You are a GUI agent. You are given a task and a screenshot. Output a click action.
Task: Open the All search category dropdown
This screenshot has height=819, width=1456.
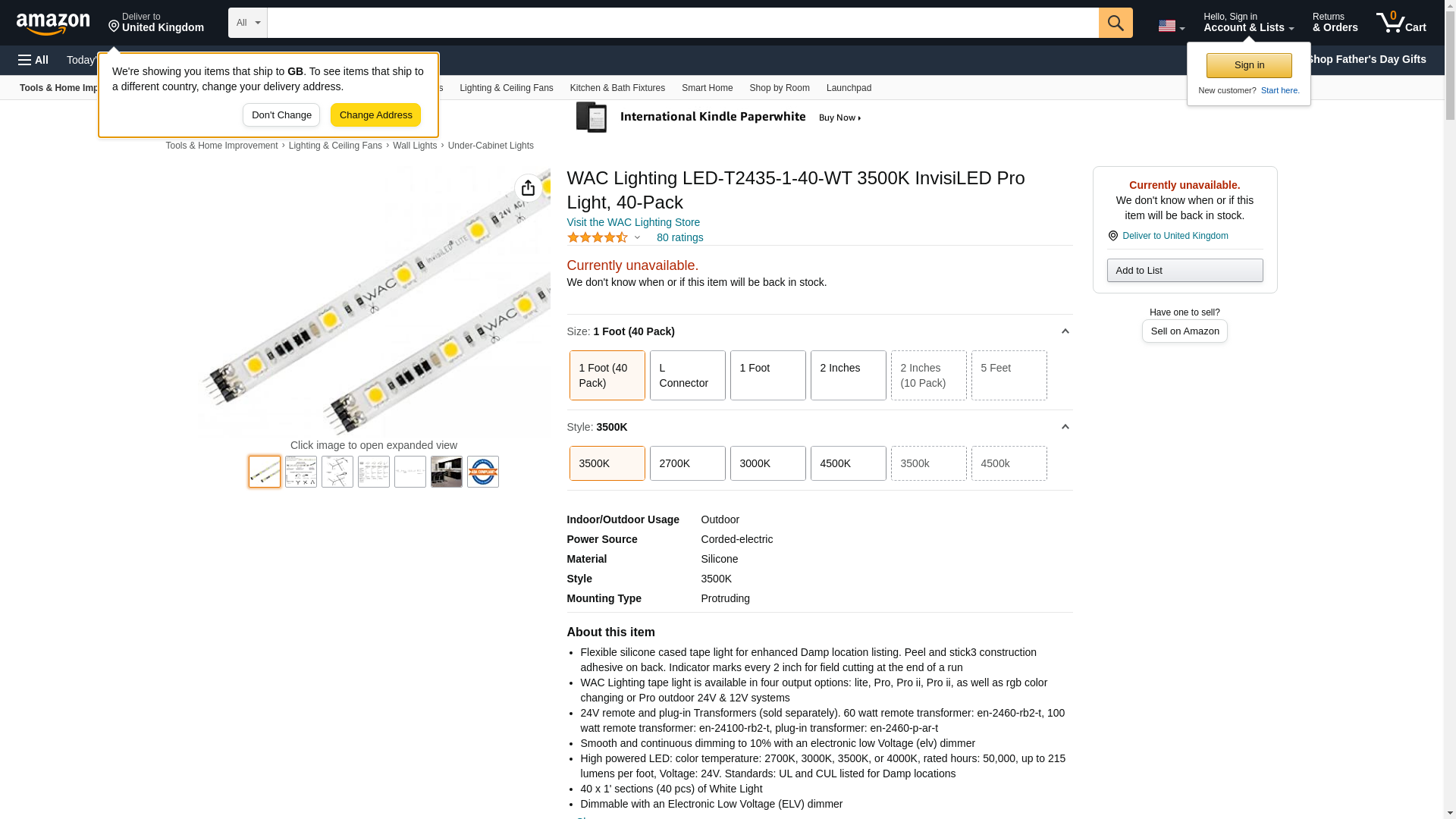(x=248, y=23)
